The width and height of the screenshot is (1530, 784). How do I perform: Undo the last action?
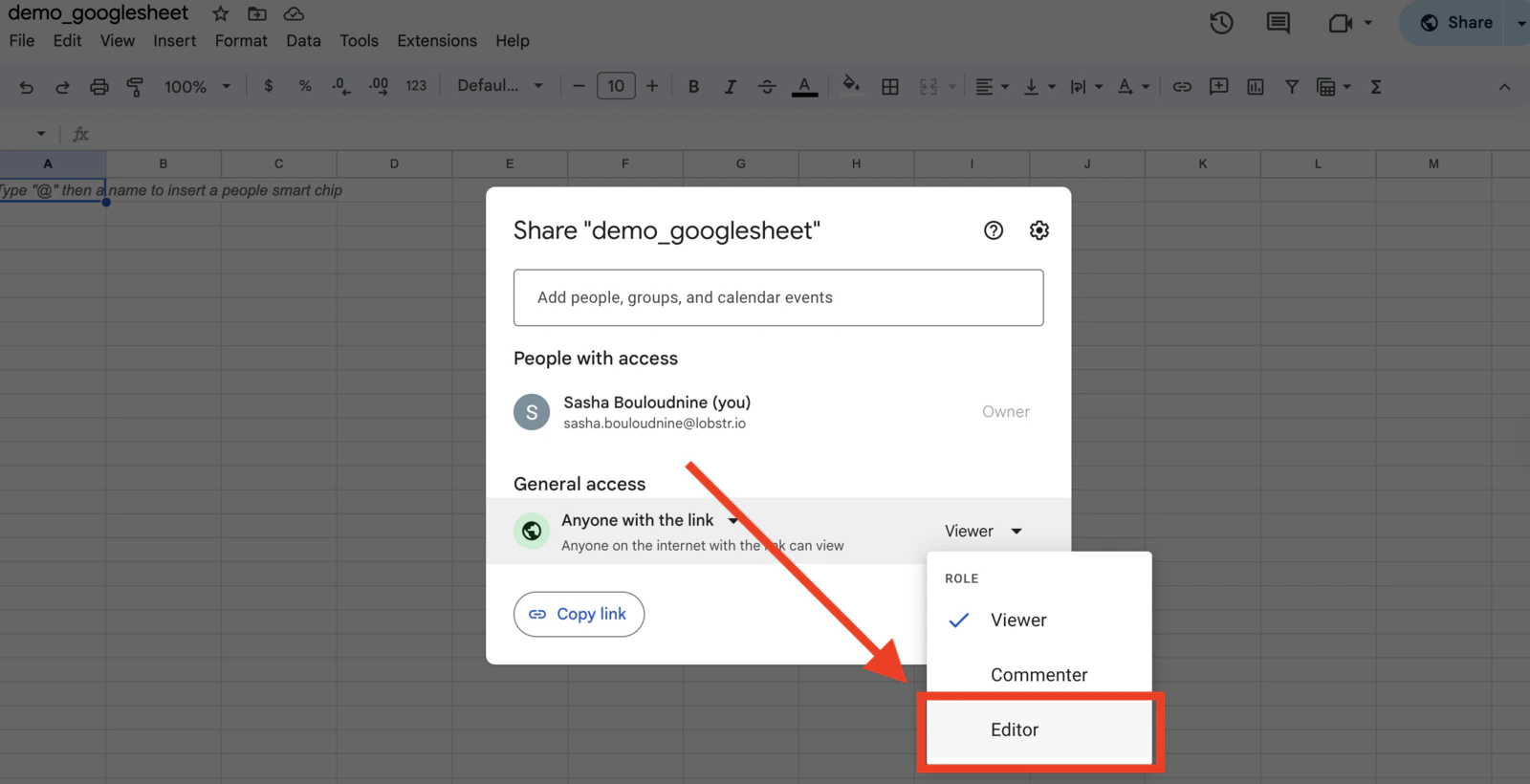coord(27,87)
